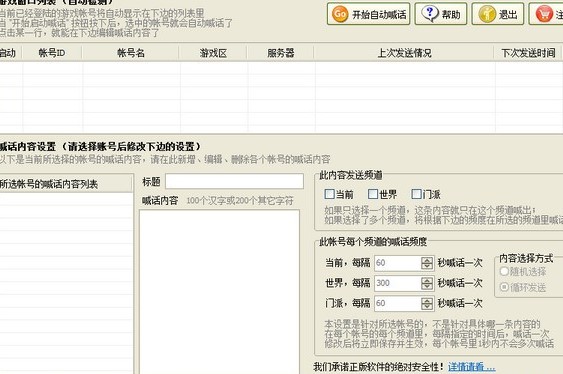
Task: Sort by the 游戏区 column header
Action: click(x=213, y=53)
